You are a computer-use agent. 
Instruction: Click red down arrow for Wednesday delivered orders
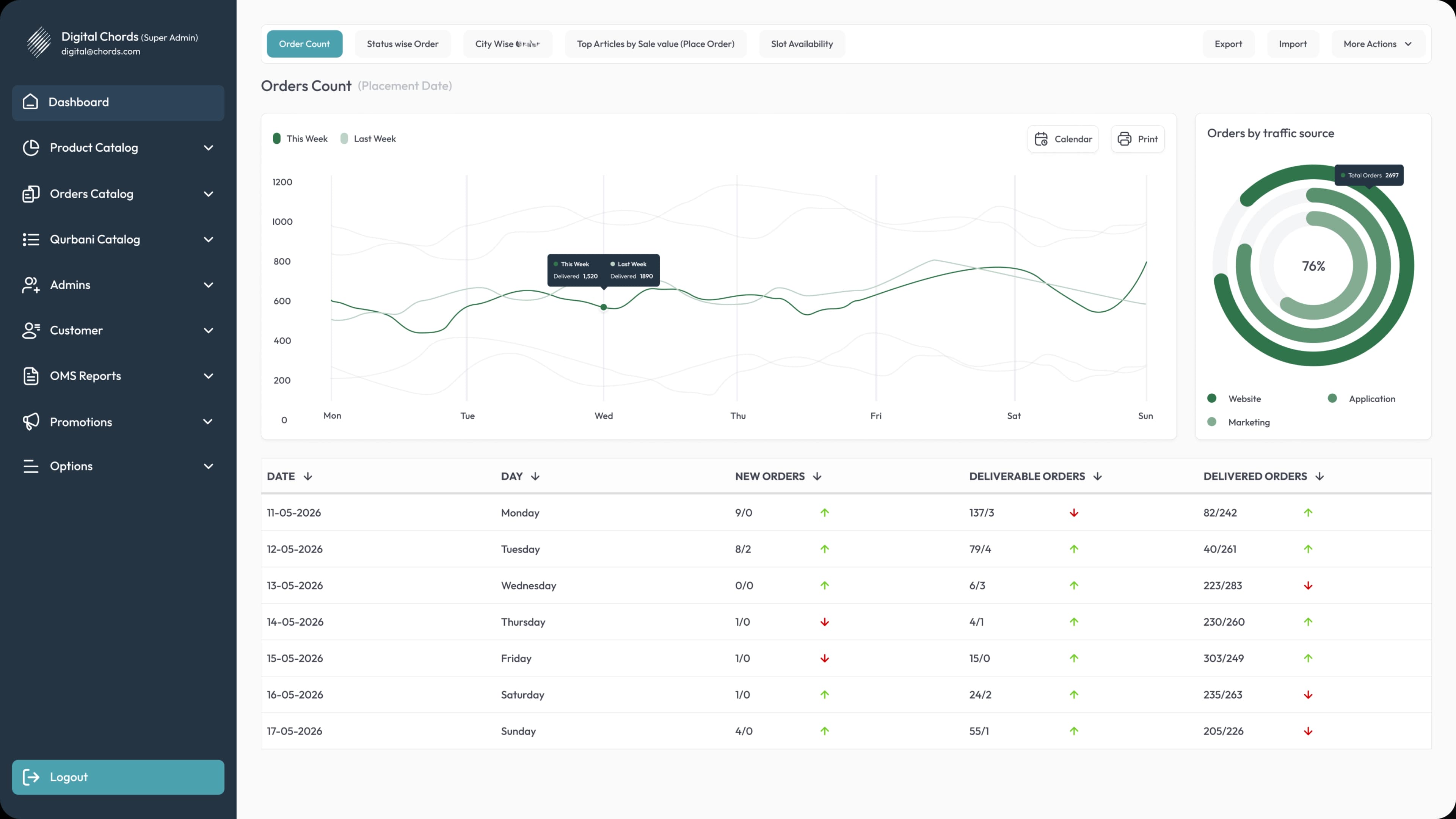tap(1308, 585)
